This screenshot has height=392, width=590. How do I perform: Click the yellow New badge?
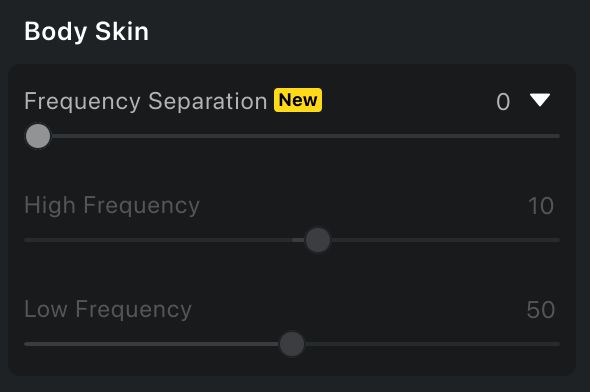click(x=298, y=100)
